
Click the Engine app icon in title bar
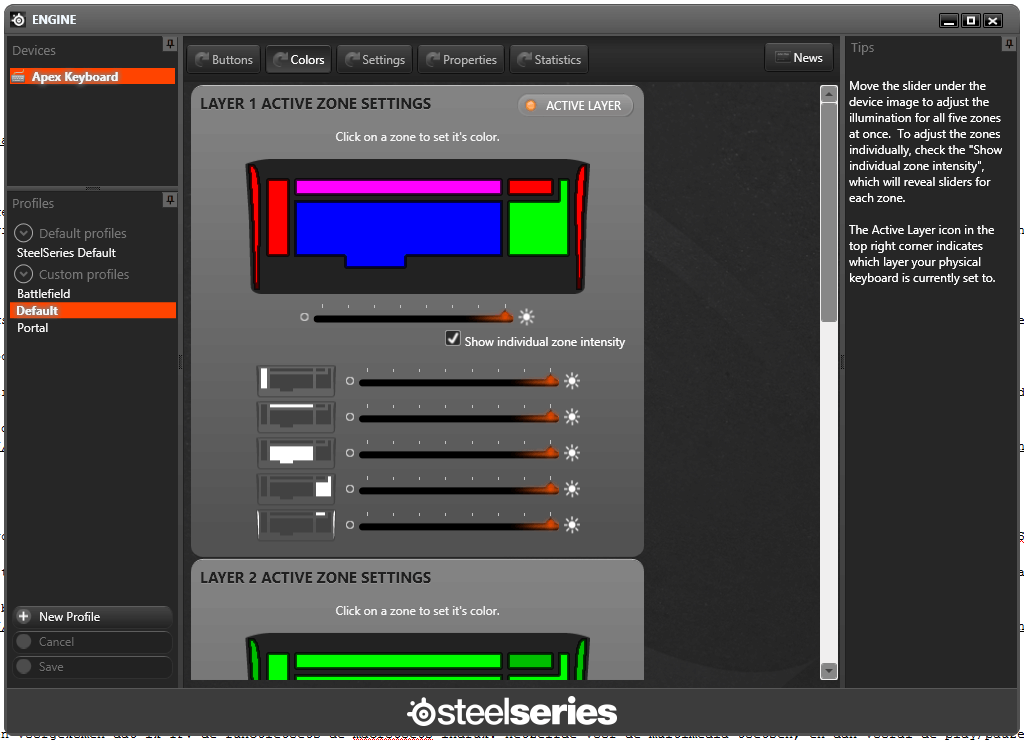click(18, 20)
